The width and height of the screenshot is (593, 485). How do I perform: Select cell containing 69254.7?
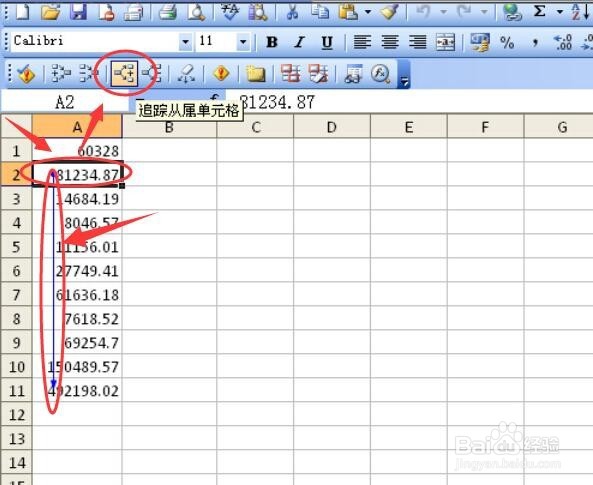[77, 343]
